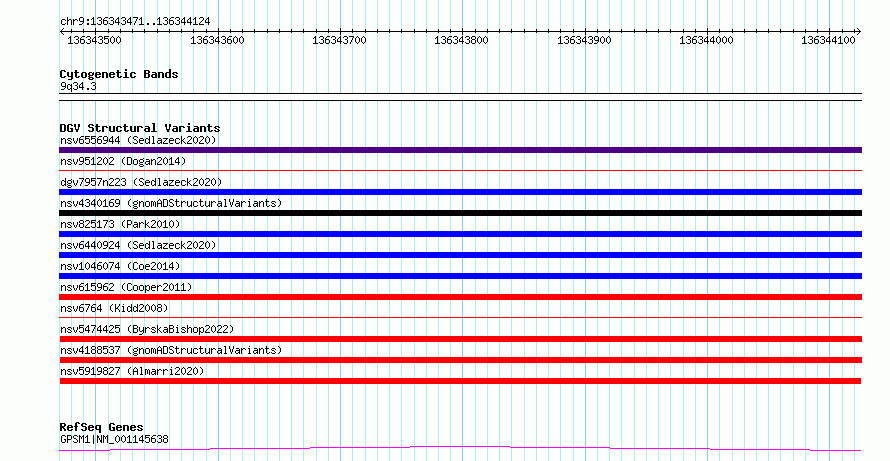The height and width of the screenshot is (461, 890).
Task: Click ruler position 136343800
Action: (x=461, y=40)
